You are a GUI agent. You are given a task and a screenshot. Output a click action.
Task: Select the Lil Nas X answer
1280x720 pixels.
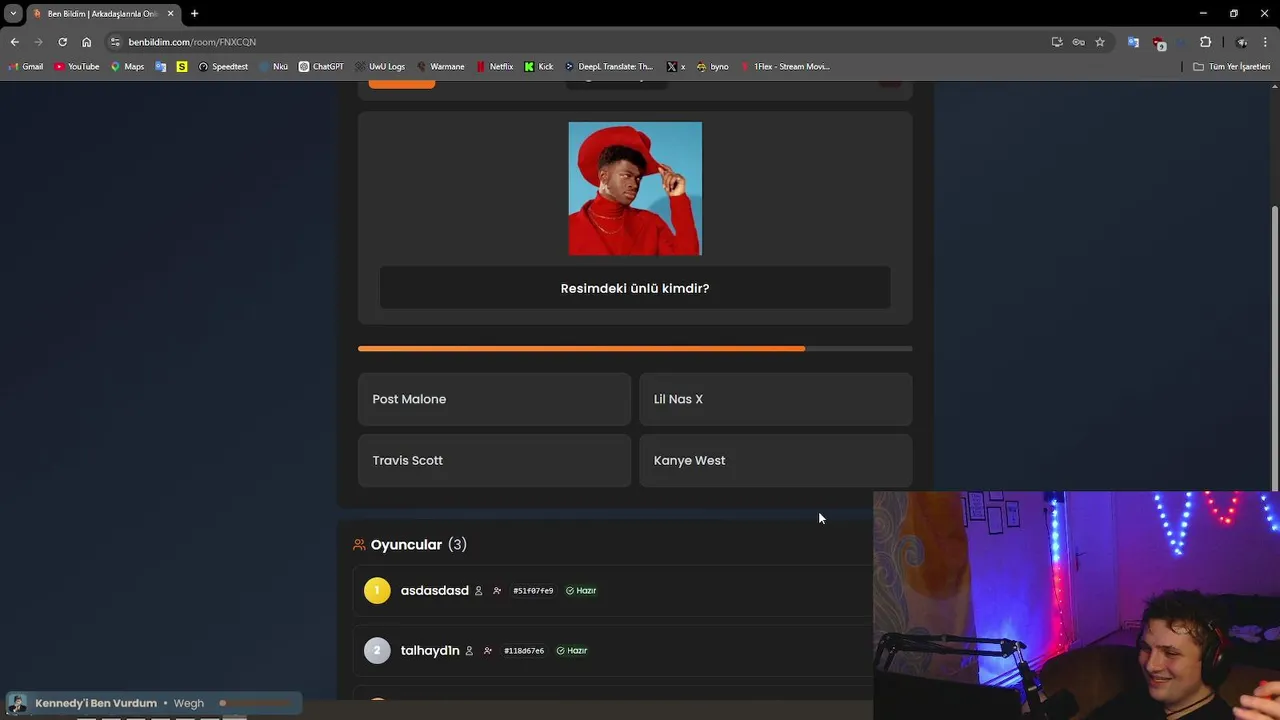point(775,399)
